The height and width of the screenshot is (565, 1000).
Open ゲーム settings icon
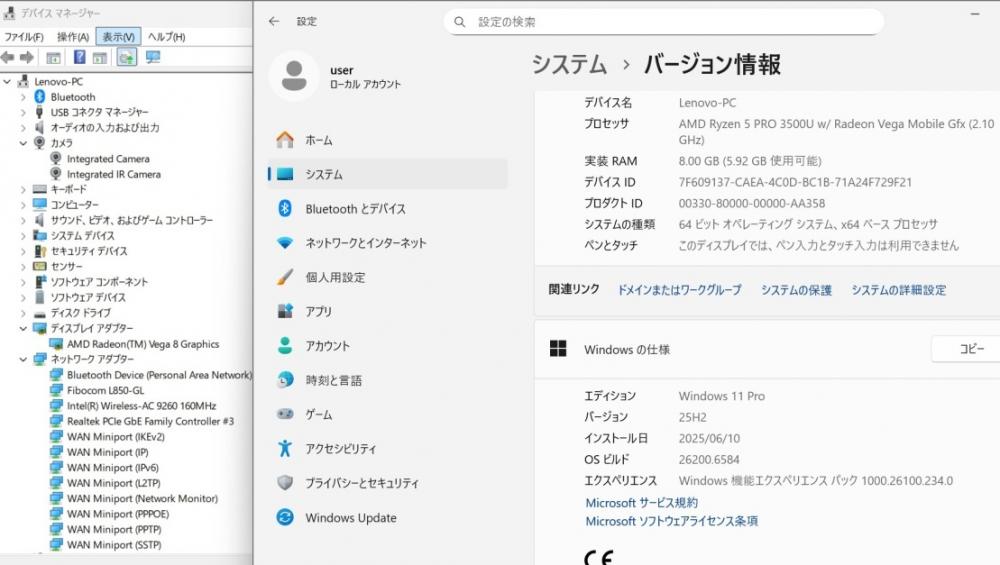tap(285, 414)
